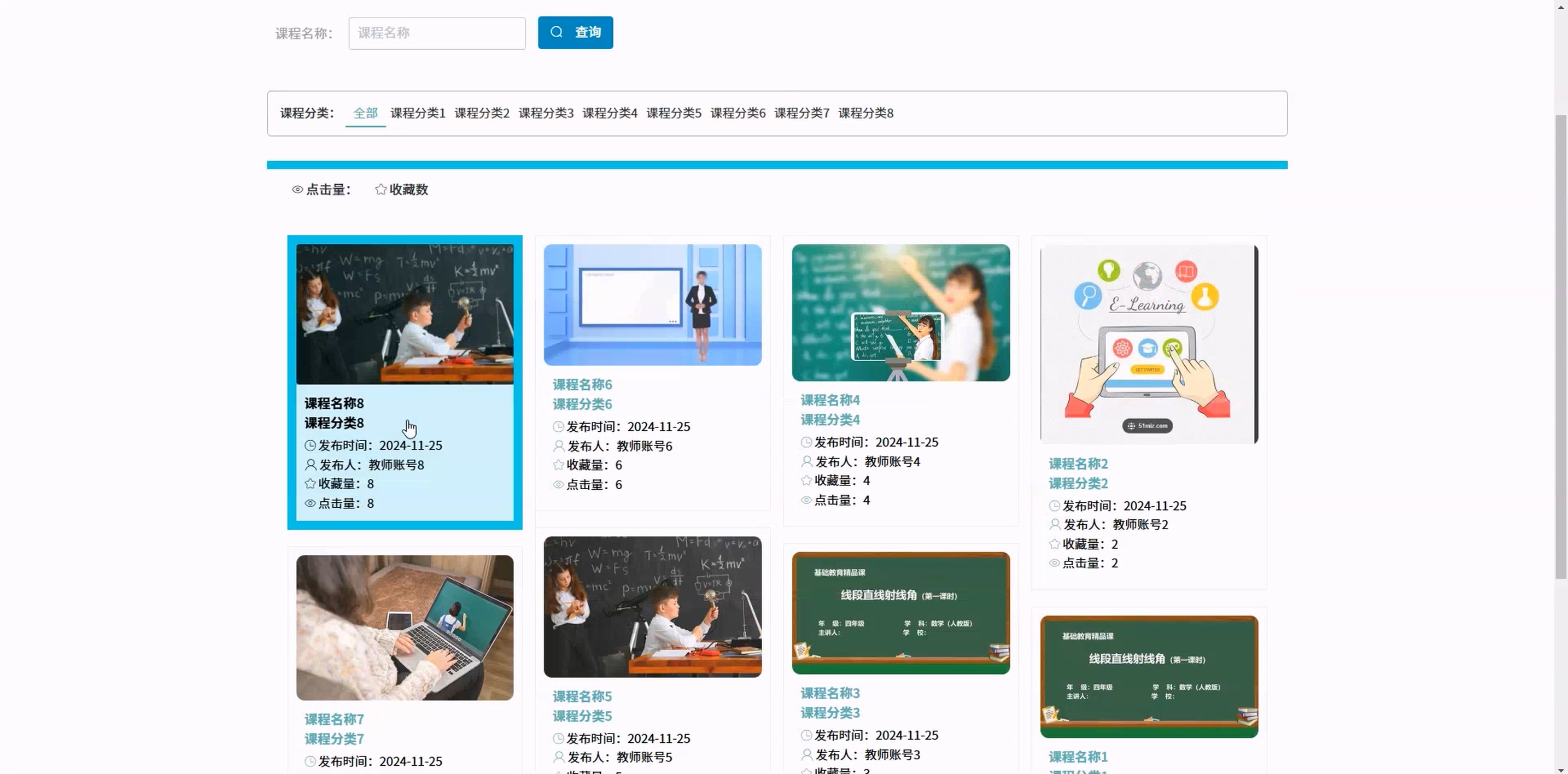Click the magnifier icon in the 查询 button
This screenshot has width=1568, height=774.
pyautogui.click(x=557, y=32)
